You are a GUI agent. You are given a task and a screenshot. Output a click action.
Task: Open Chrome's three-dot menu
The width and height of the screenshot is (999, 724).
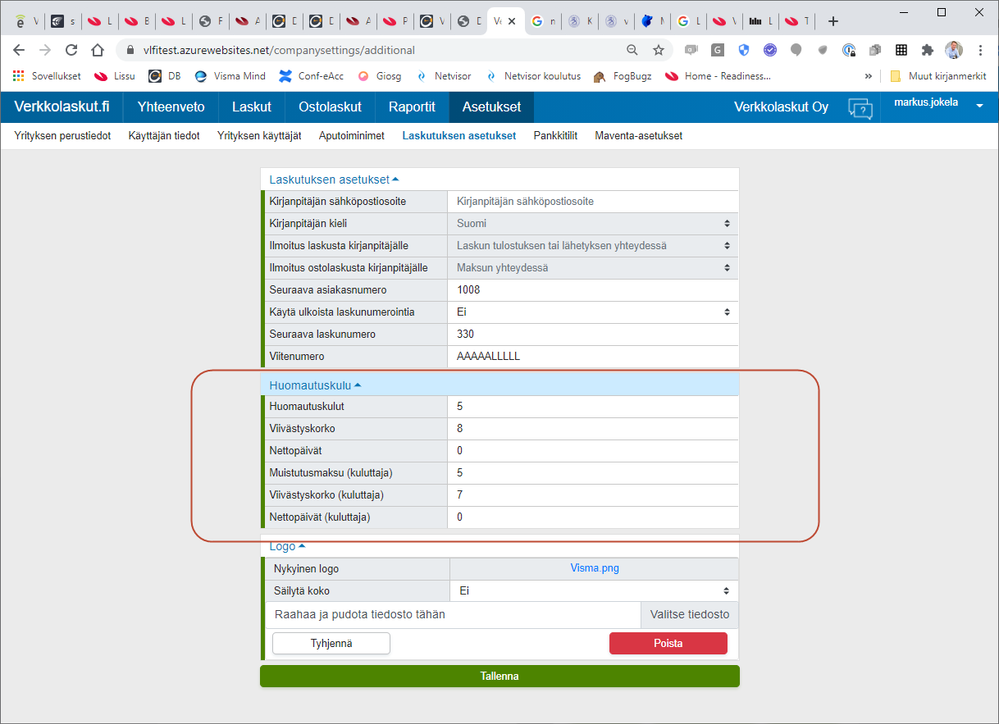(x=981, y=50)
